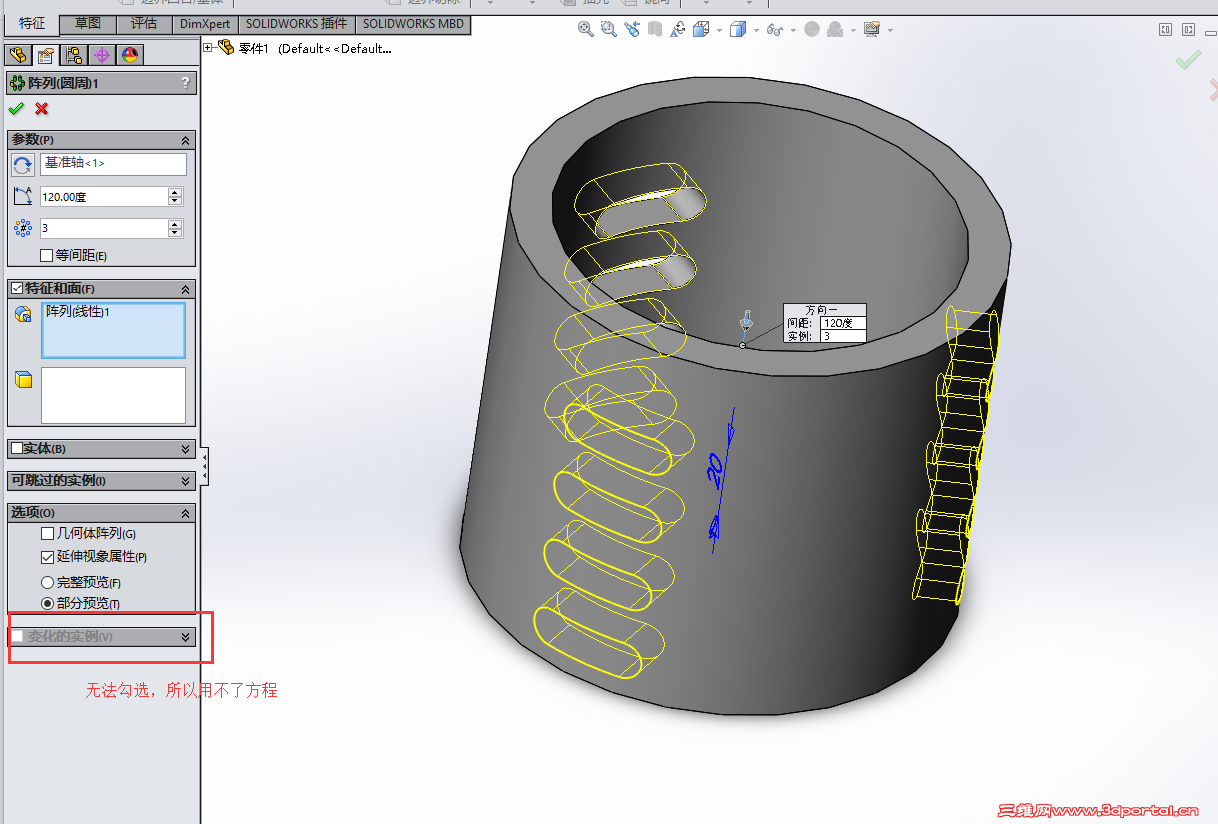The image size is (1218, 824).
Task: Toggle the 实体(B) checkbox
Action: tap(17, 448)
